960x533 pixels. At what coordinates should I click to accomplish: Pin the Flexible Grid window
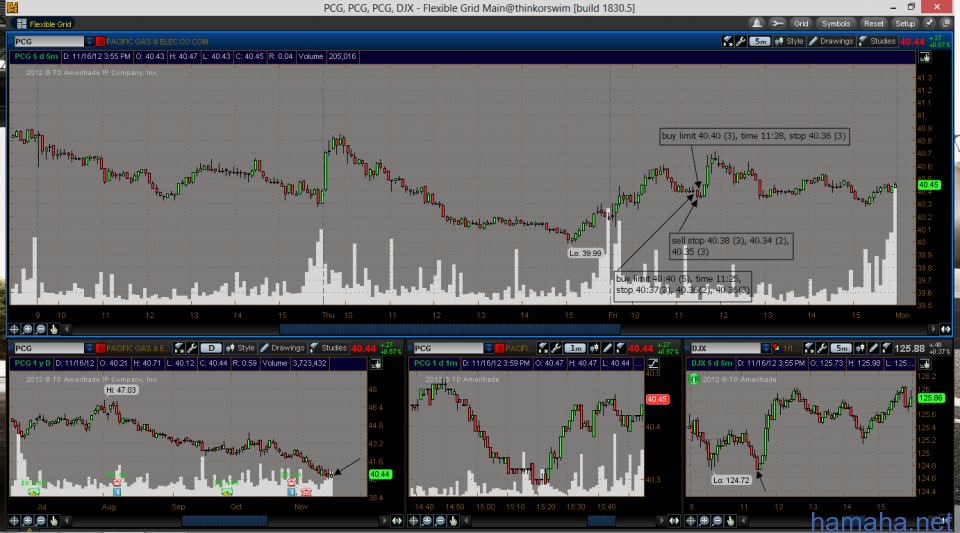[x=929, y=24]
